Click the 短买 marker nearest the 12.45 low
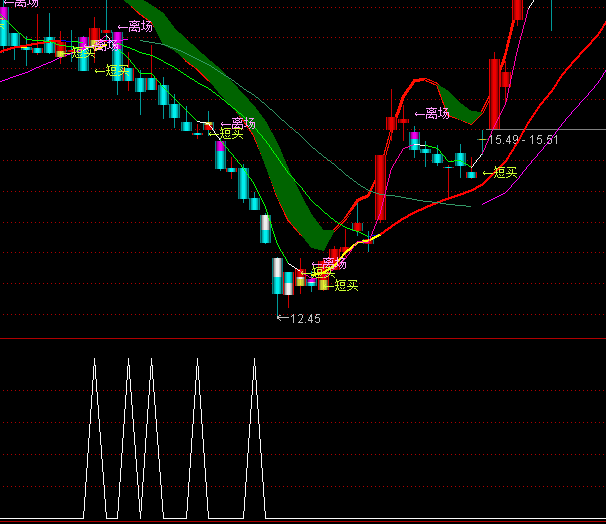Viewport: 606px width, 524px height. click(x=345, y=286)
